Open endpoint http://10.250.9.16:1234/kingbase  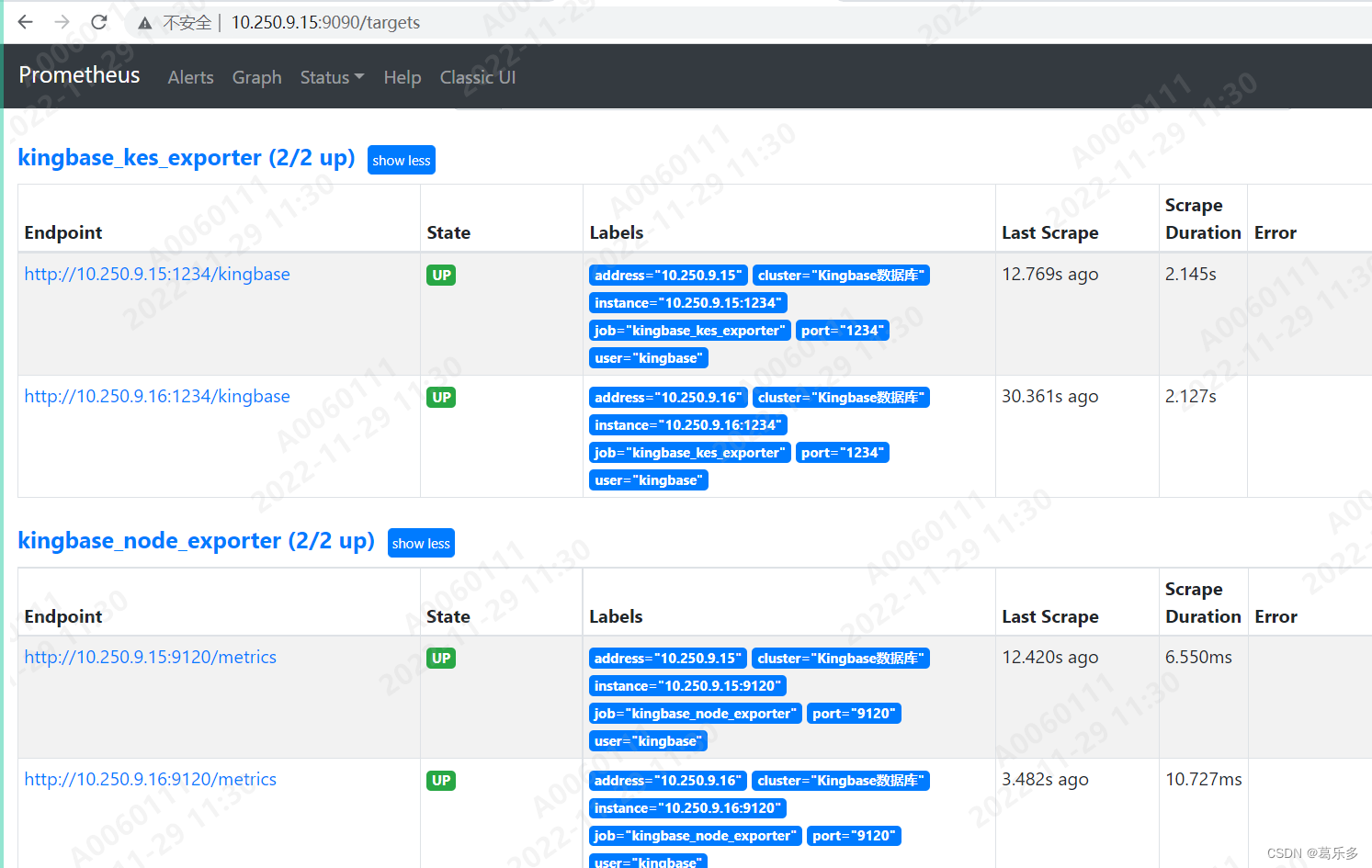click(157, 396)
